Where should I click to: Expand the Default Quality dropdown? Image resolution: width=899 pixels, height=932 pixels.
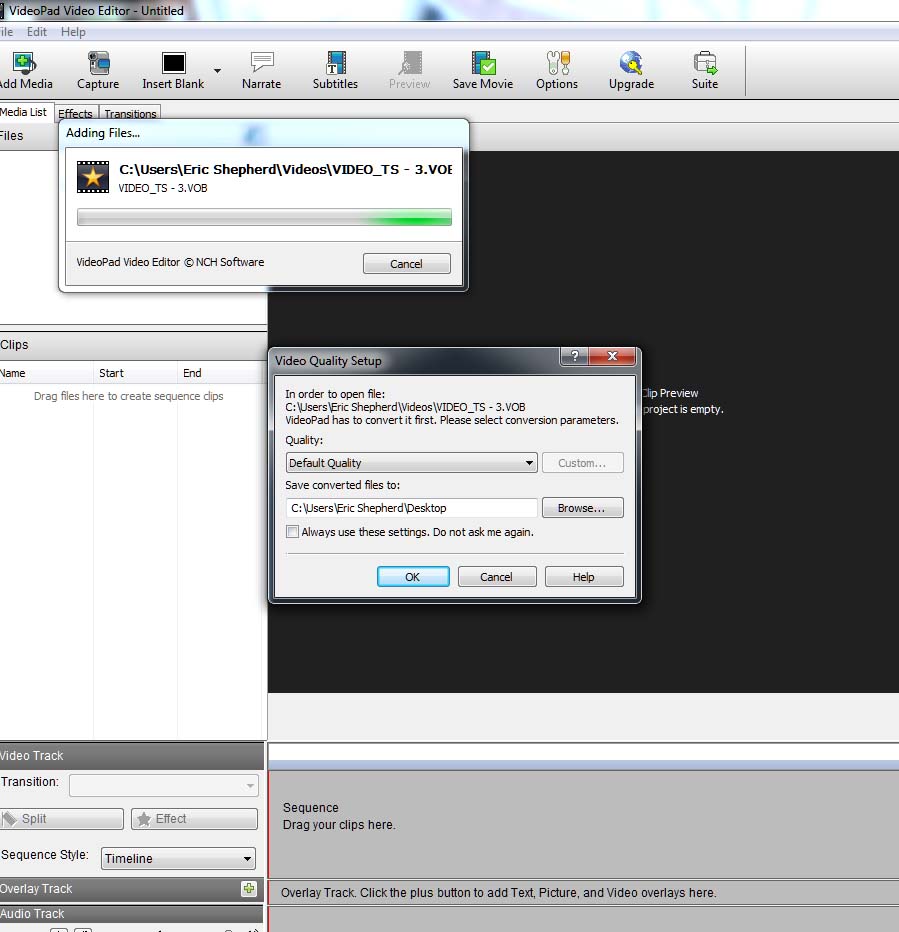pyautogui.click(x=411, y=463)
